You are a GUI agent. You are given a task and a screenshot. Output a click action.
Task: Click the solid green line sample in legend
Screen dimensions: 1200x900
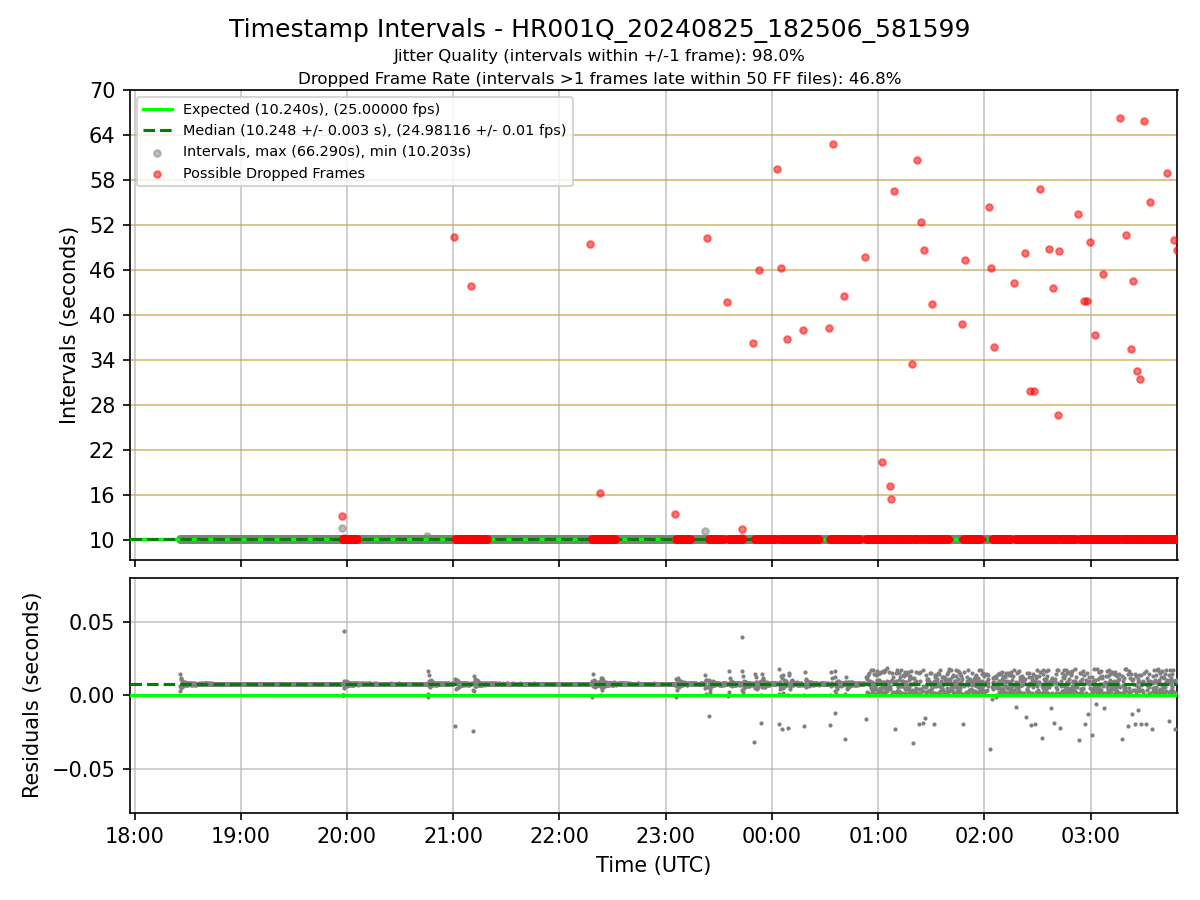(158, 109)
